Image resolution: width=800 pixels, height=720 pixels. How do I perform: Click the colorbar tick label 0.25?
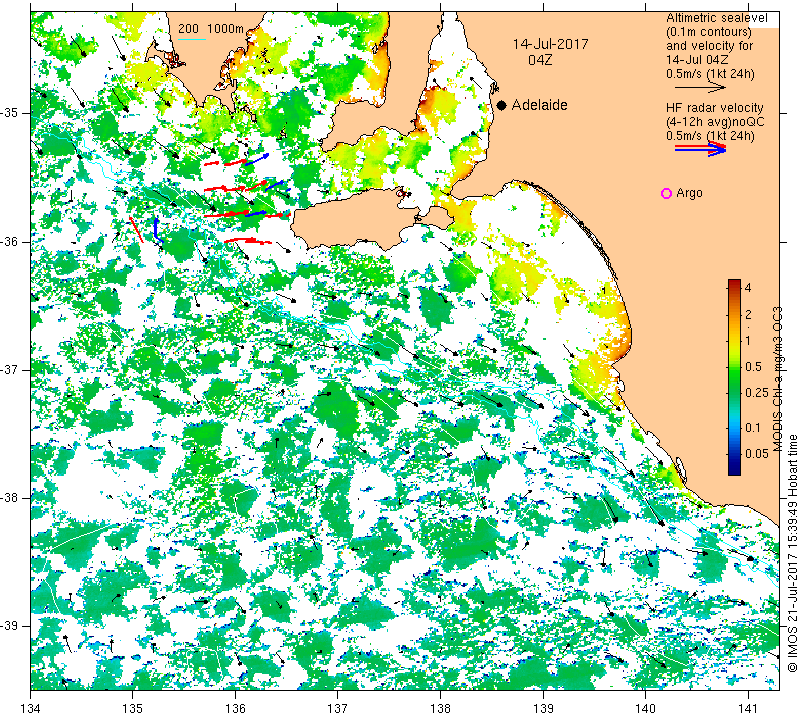click(x=756, y=392)
